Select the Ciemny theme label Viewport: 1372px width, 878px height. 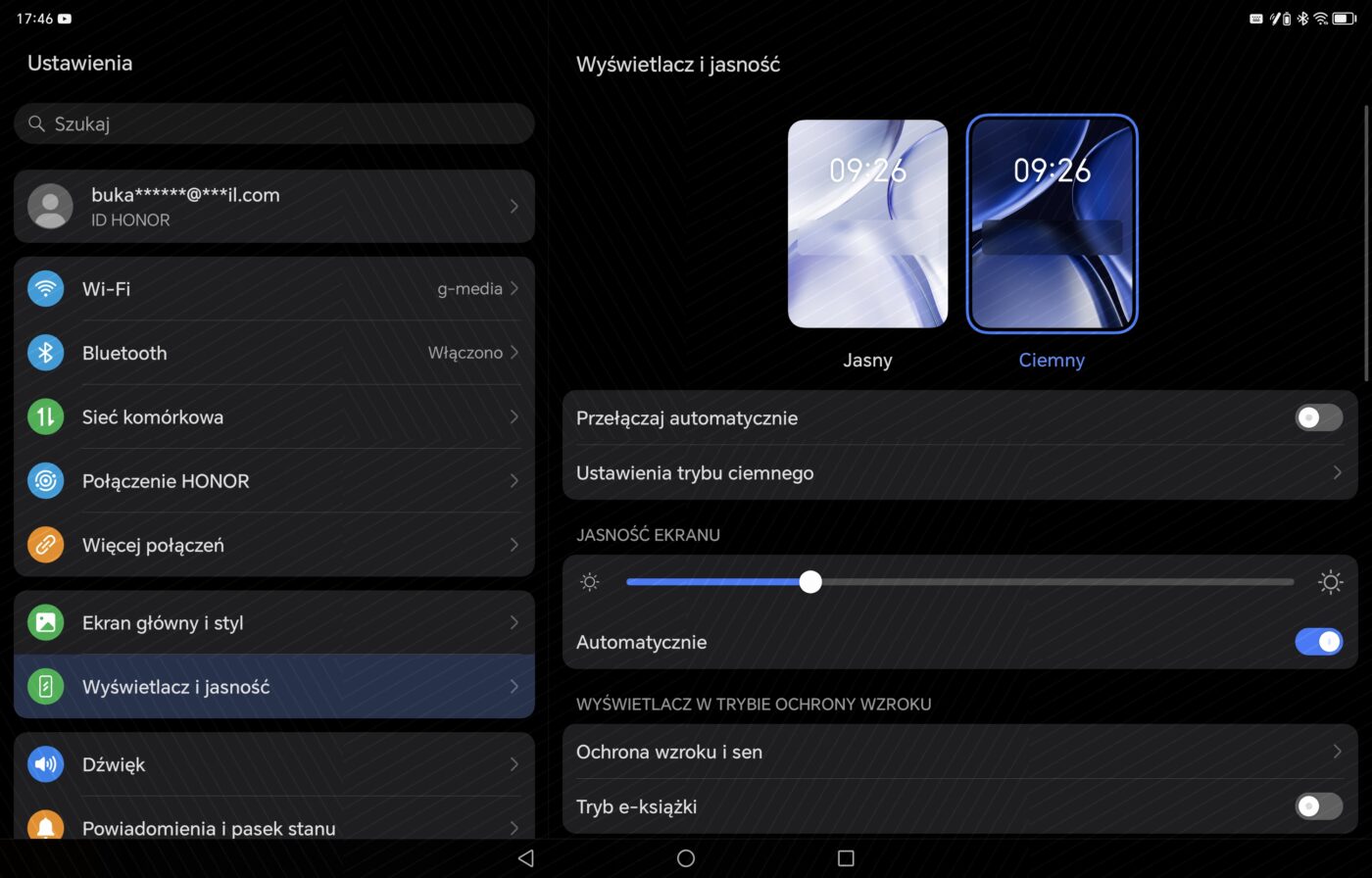click(x=1052, y=360)
